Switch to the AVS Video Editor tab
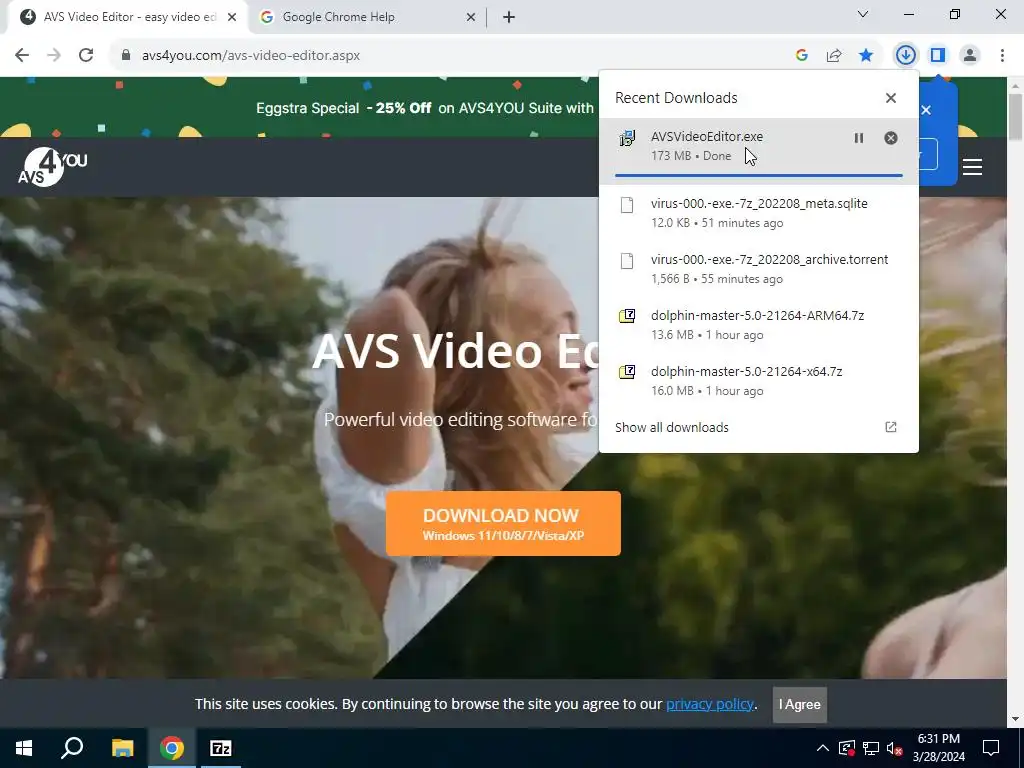1024x768 pixels. point(128,17)
